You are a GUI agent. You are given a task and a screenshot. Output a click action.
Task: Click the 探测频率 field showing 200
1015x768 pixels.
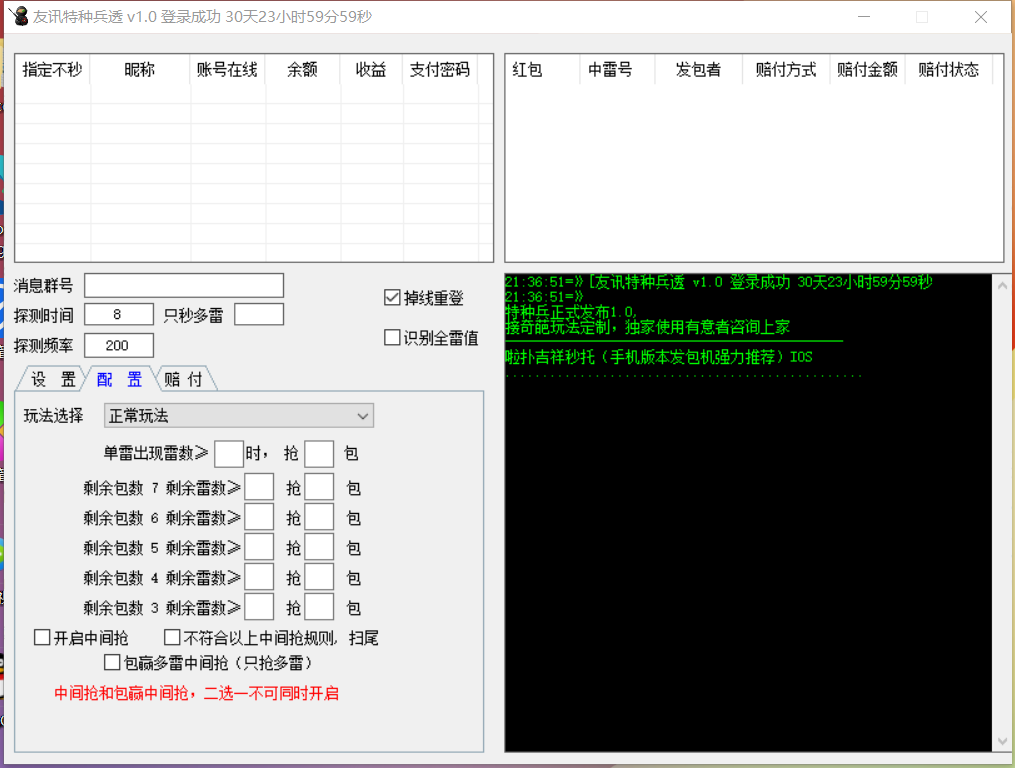pyautogui.click(x=119, y=345)
